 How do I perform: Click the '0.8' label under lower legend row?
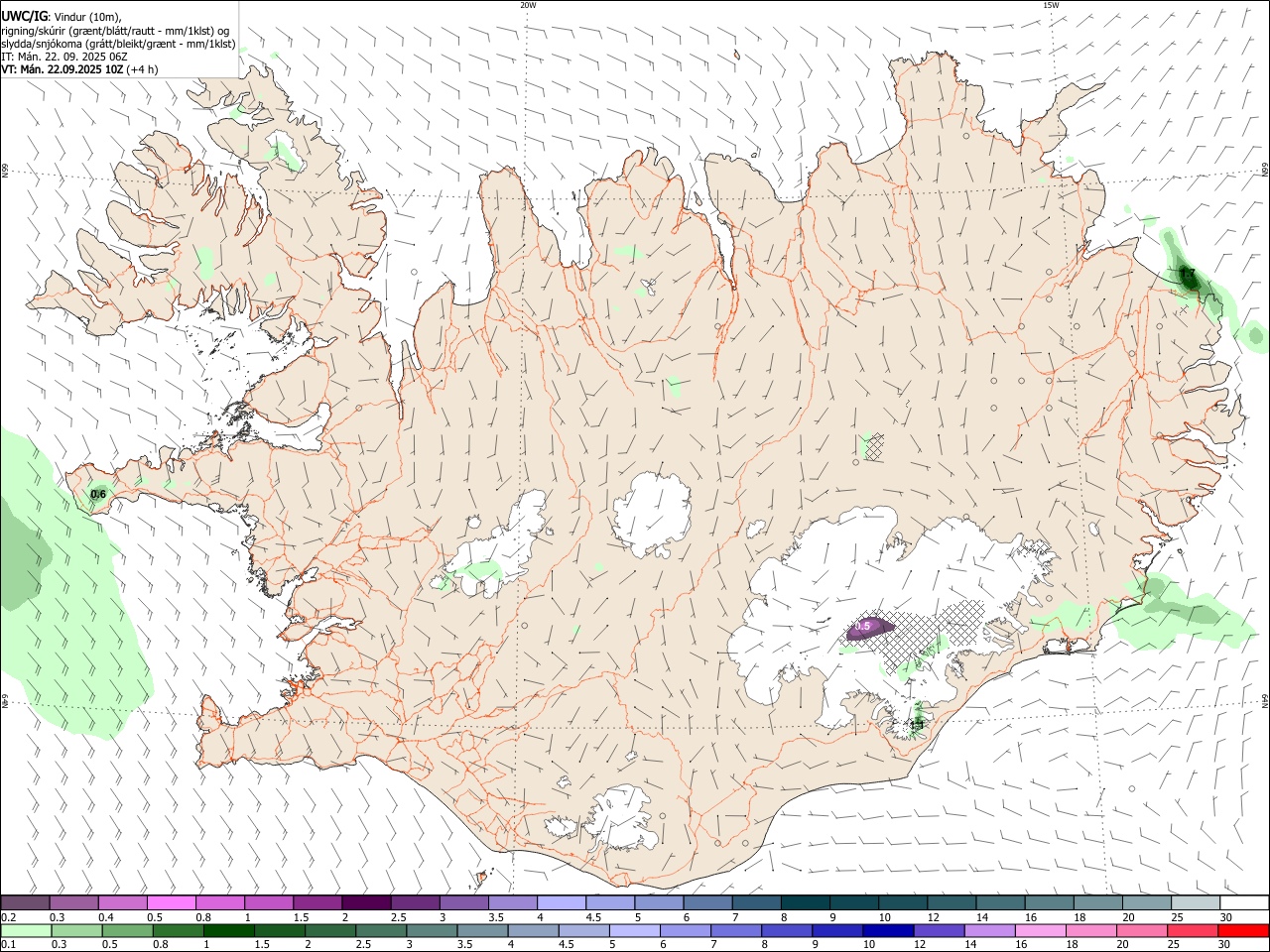[160, 944]
